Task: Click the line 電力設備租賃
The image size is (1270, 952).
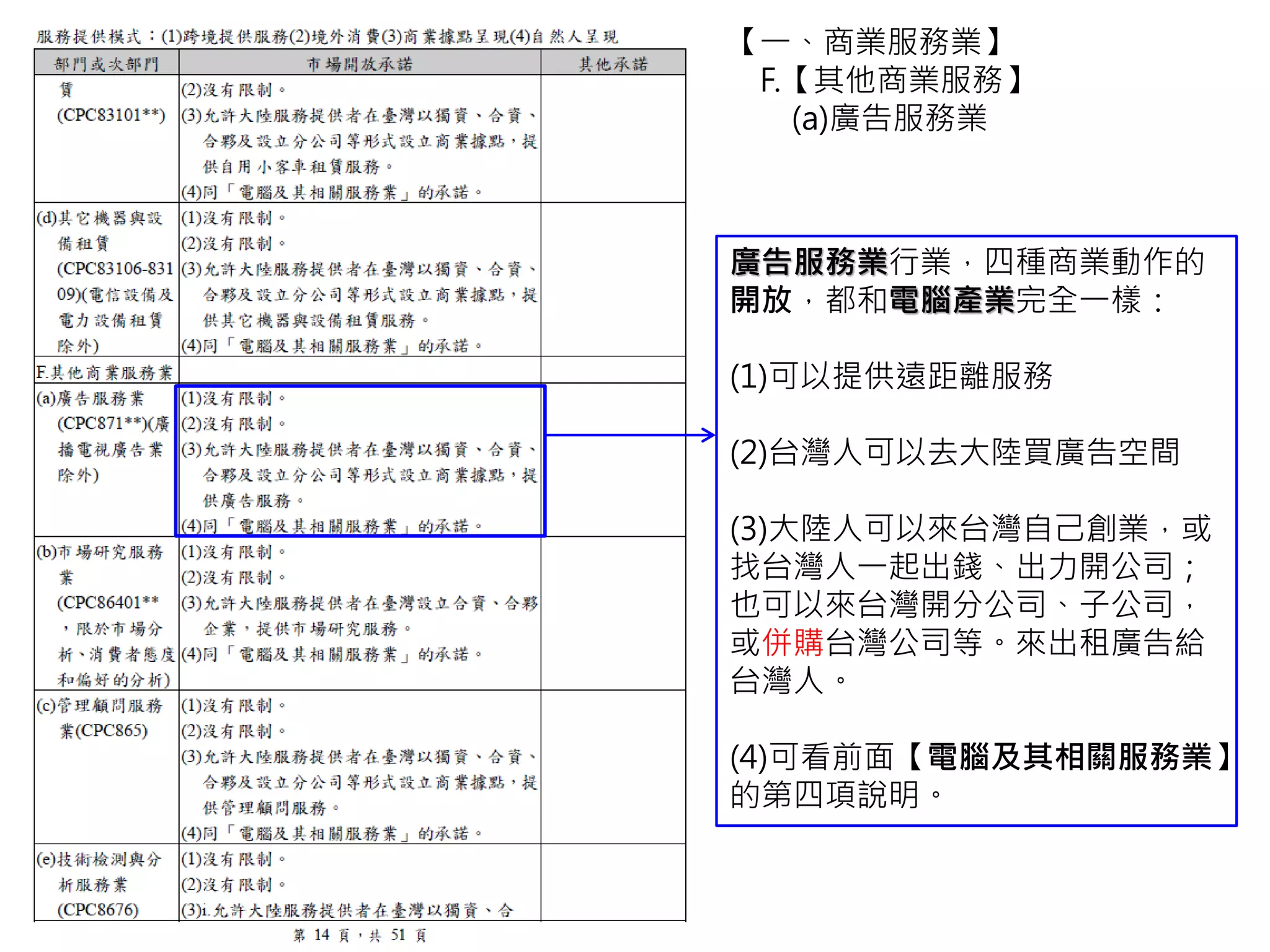Action: [x=110, y=320]
